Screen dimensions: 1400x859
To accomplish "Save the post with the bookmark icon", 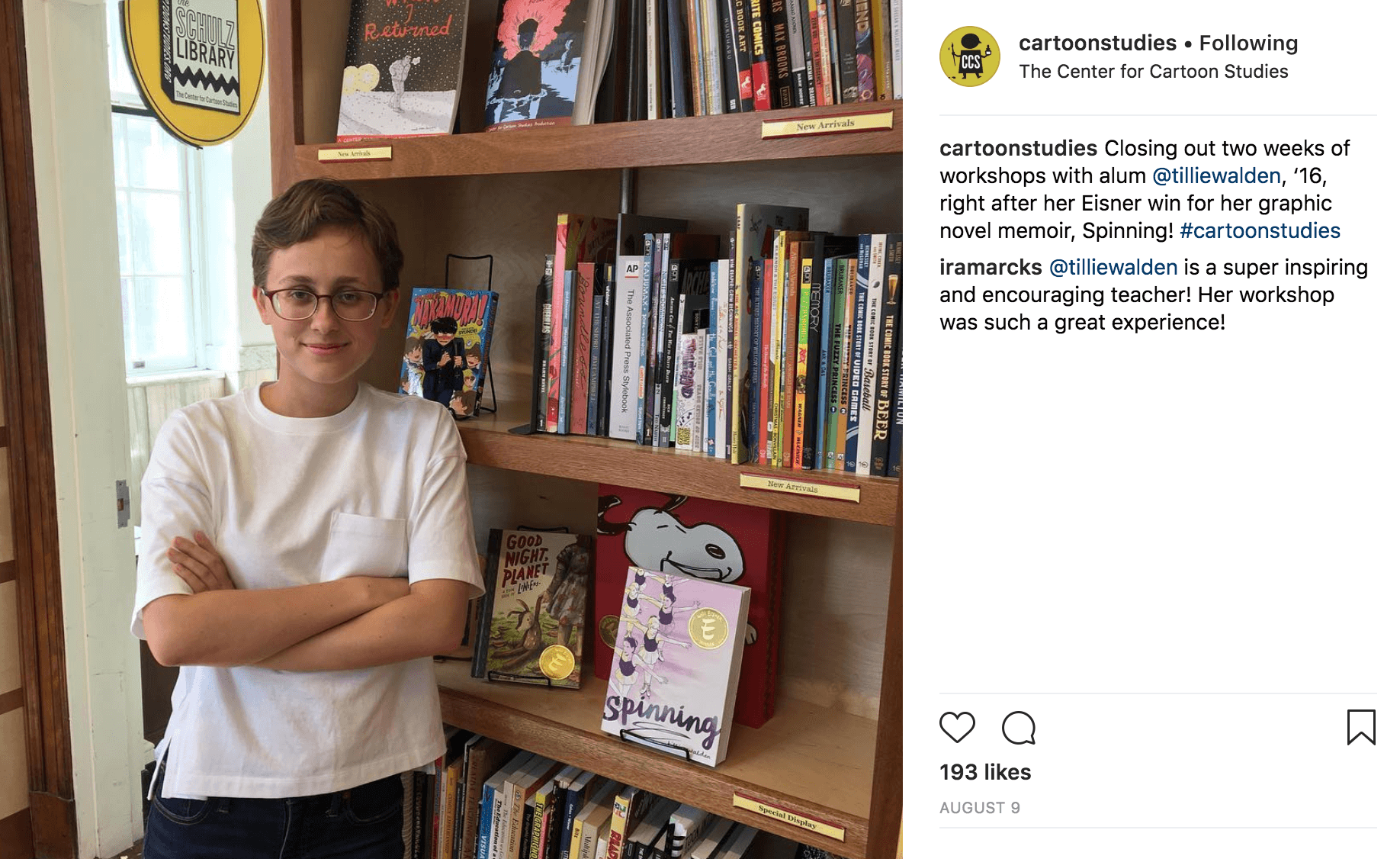I will coord(1361,727).
